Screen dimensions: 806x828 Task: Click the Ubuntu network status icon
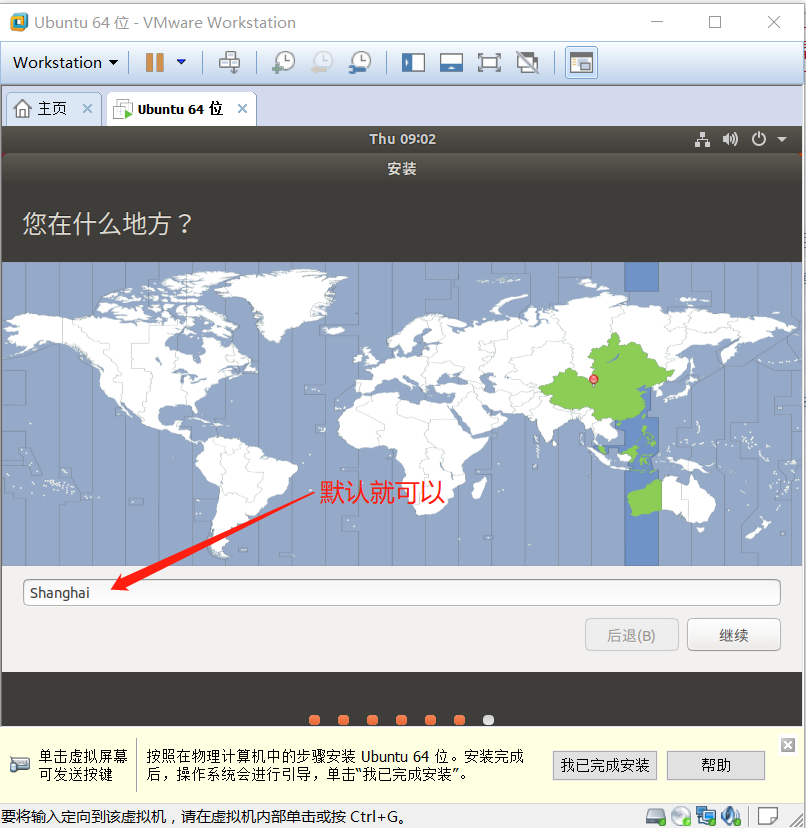pos(702,139)
